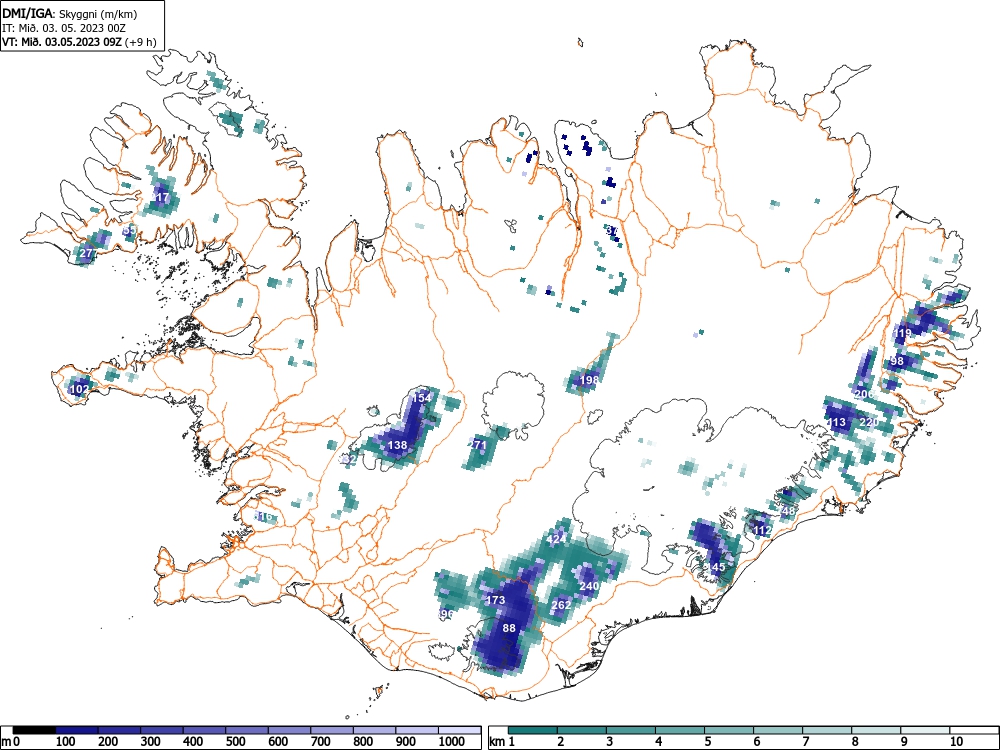Select the 'm 0' legend scale label

11,742
